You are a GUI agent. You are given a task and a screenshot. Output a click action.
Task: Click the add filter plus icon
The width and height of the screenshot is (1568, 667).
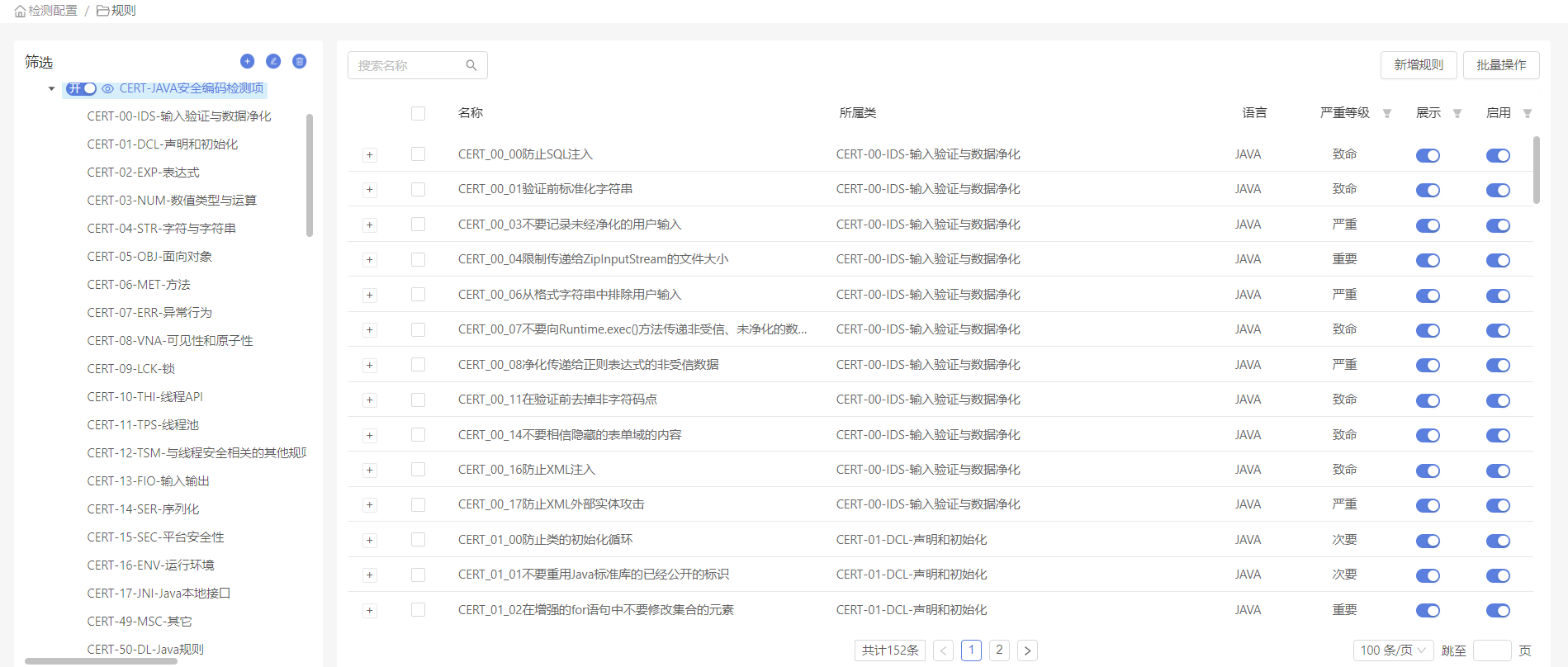pyautogui.click(x=247, y=61)
